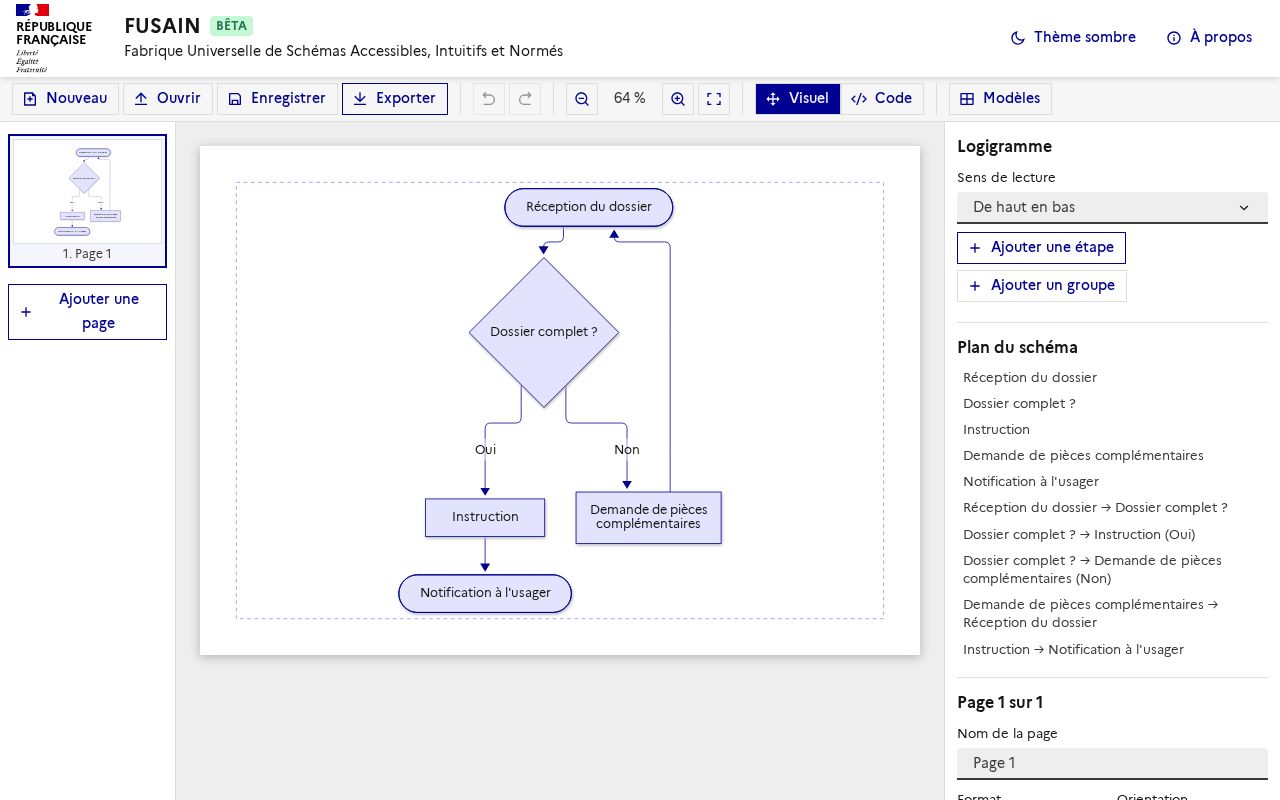Click the 'Non' connector label
Viewport: 1280px width, 800px height.
coord(627,450)
